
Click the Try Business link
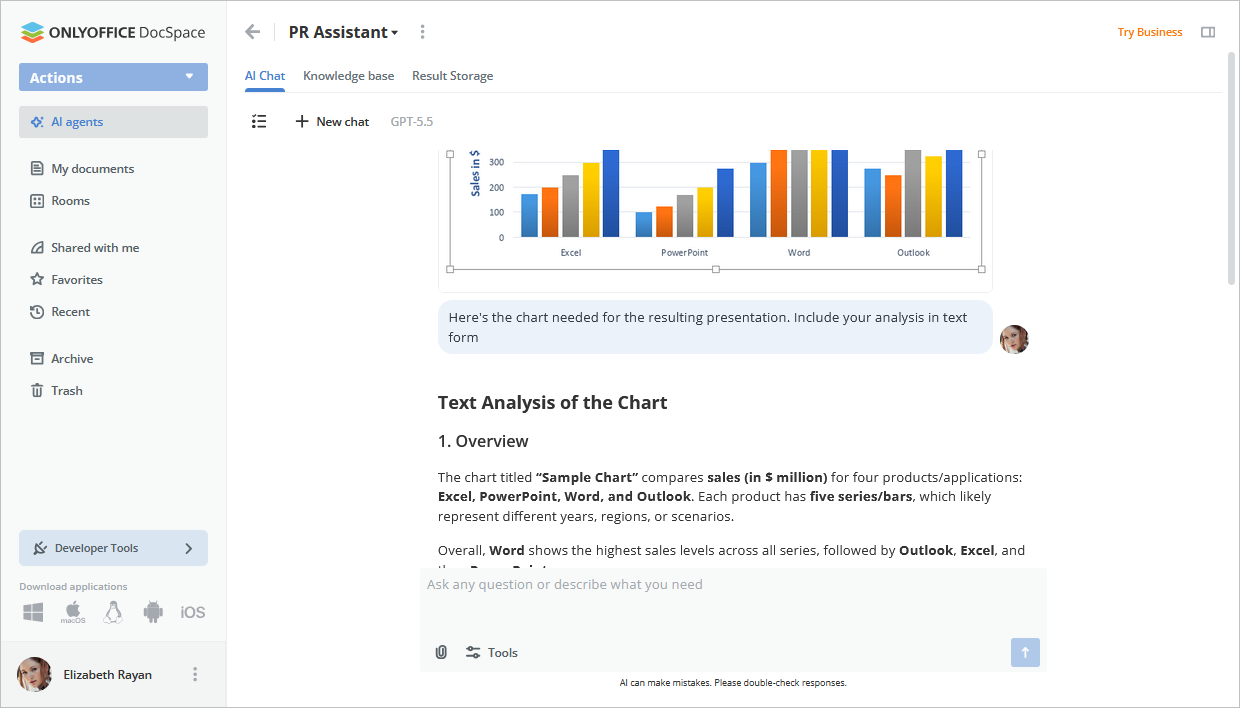pyautogui.click(x=1150, y=32)
